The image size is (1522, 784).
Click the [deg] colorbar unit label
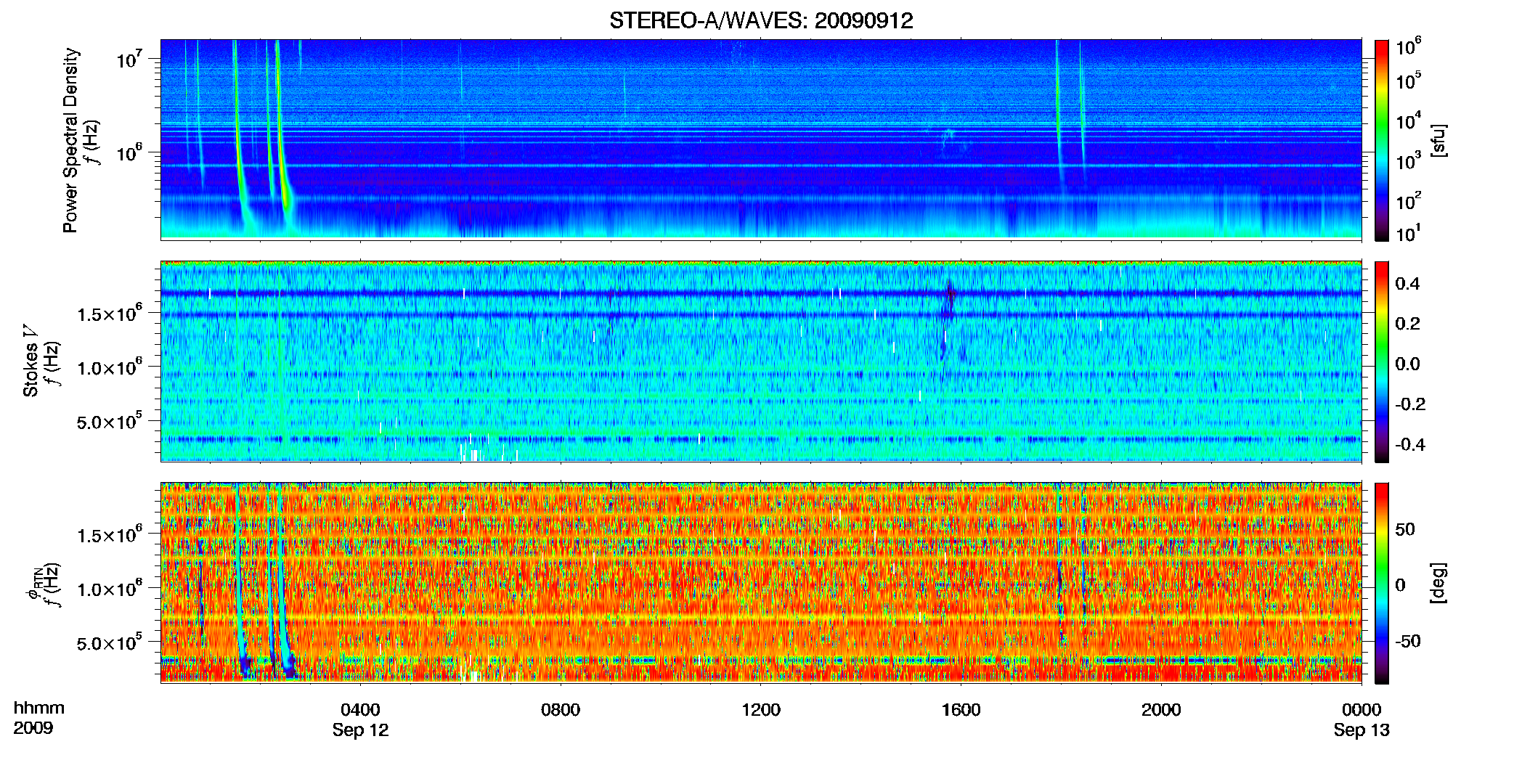pos(1438,583)
